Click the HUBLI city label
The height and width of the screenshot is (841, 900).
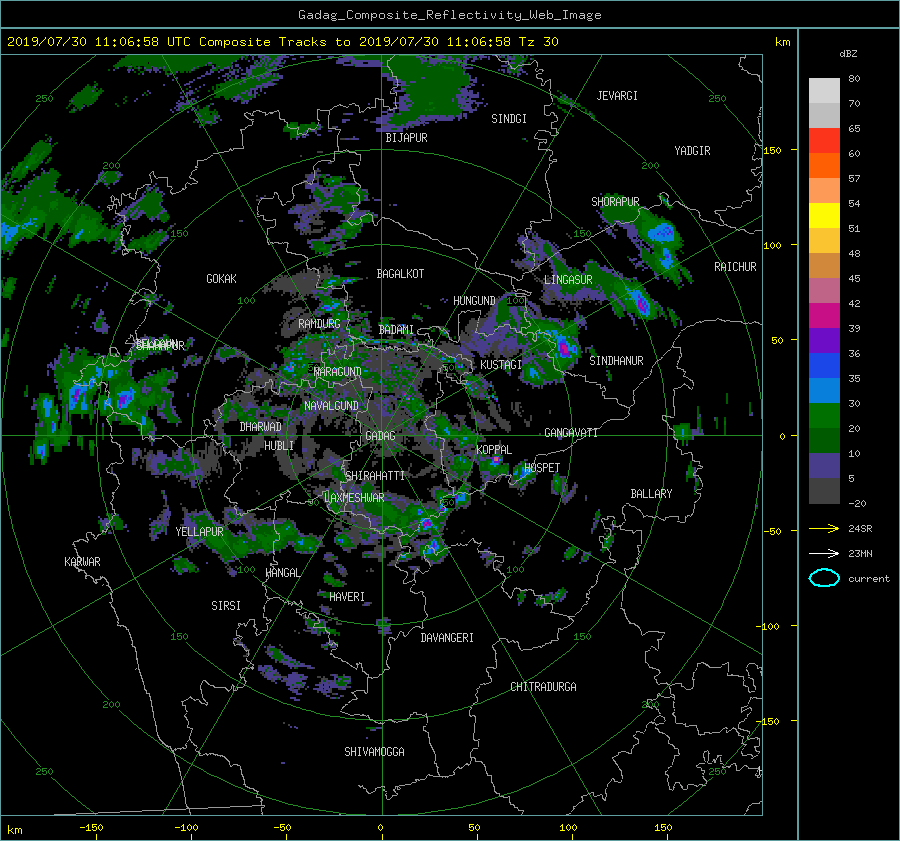(x=279, y=446)
